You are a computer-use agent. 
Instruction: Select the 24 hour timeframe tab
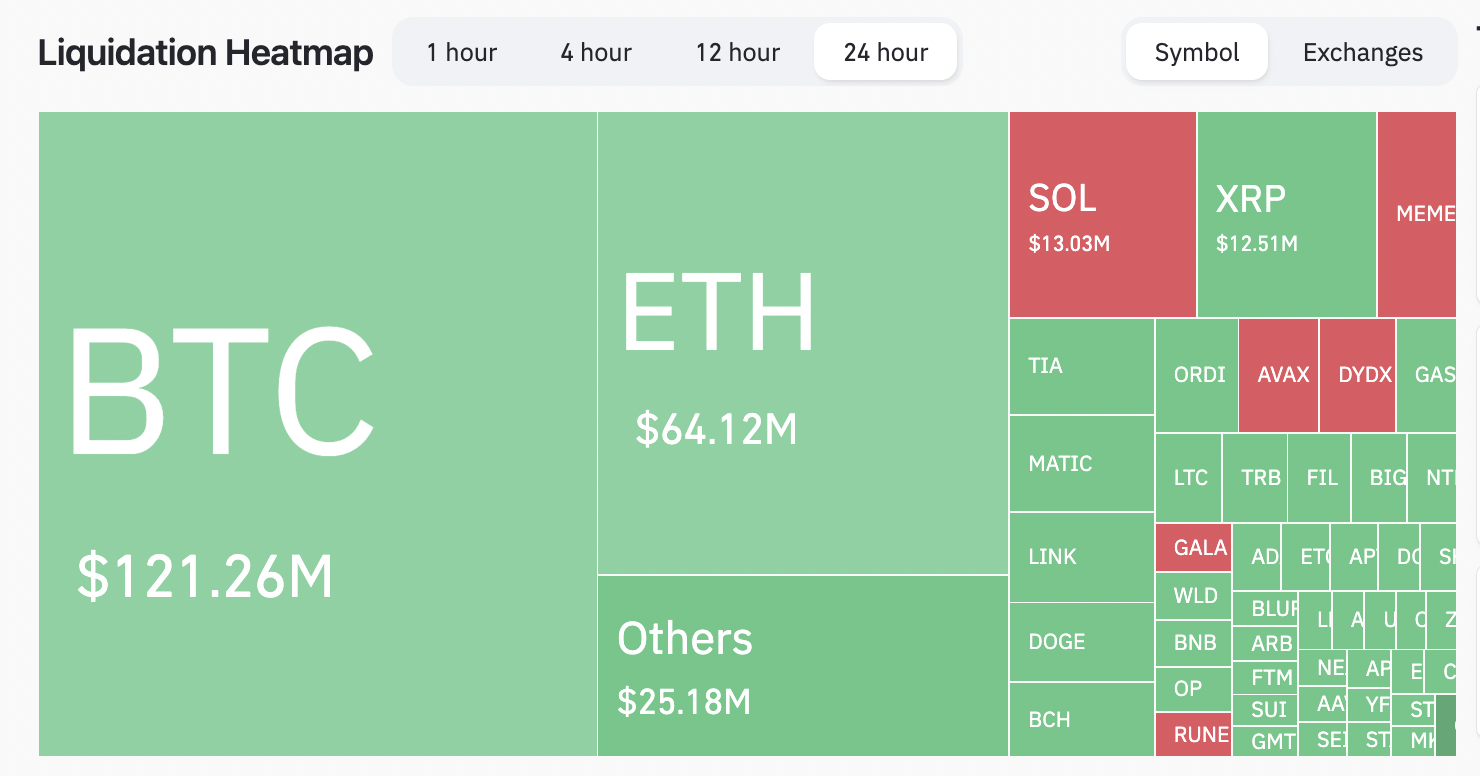886,52
